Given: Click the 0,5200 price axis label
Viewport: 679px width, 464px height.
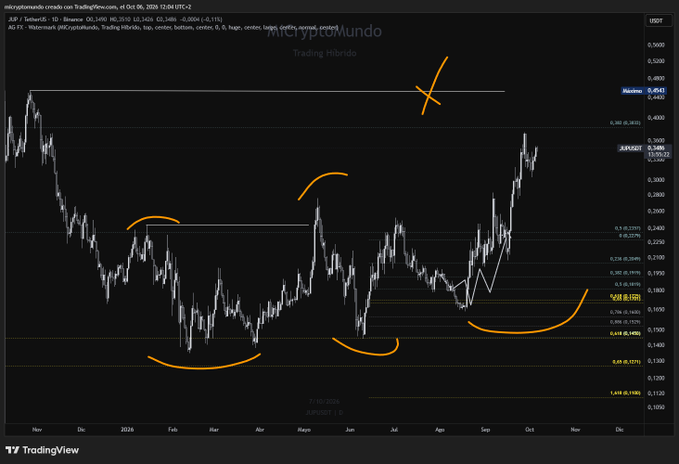Looking at the screenshot, I should (656, 61).
